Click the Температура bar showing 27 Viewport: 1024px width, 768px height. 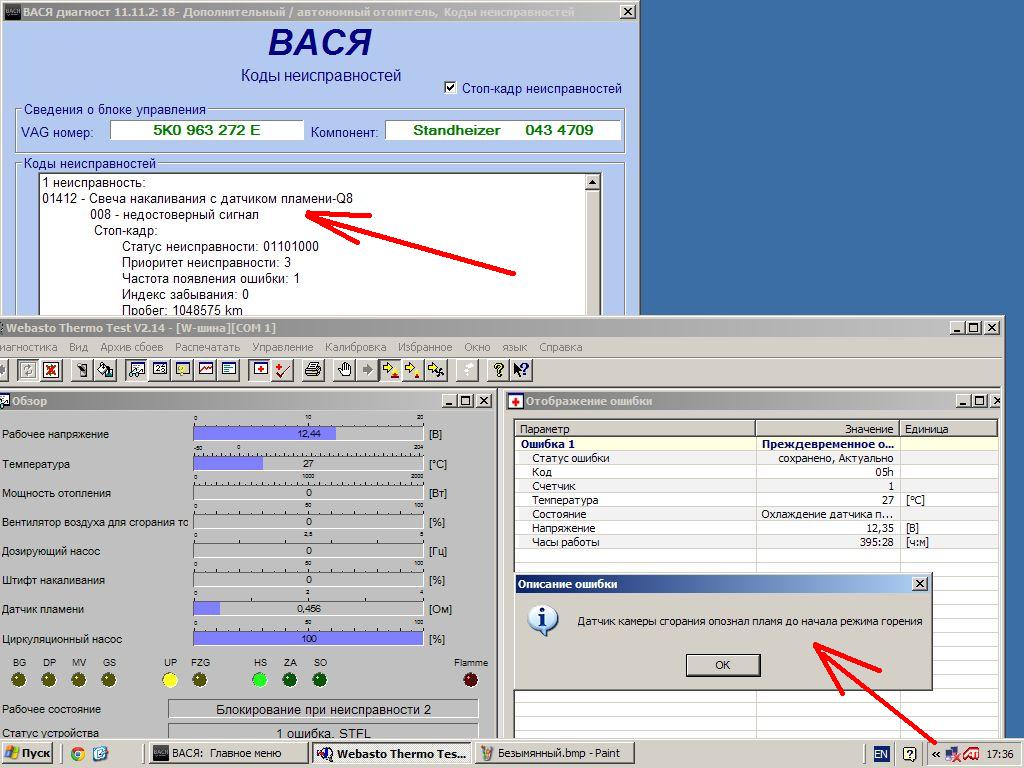(308, 464)
